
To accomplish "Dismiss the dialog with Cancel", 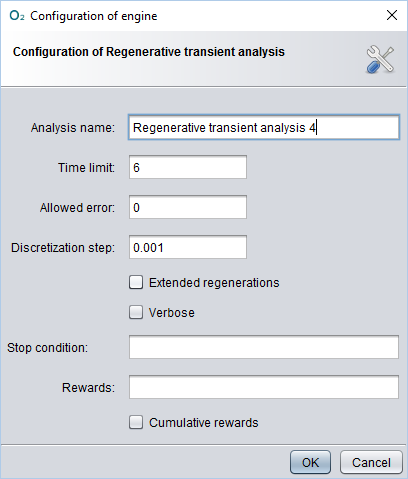I will point(371,462).
